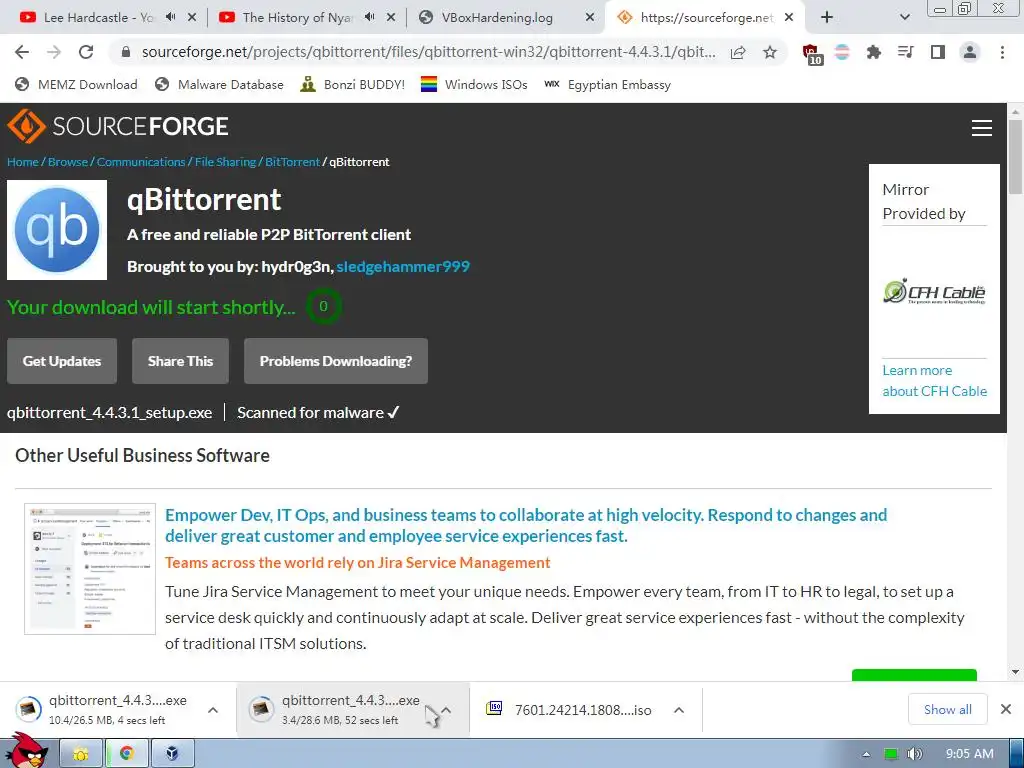Open the Browse breadcrumb link
Viewport: 1024px width, 768px height.
pyautogui.click(x=68, y=162)
